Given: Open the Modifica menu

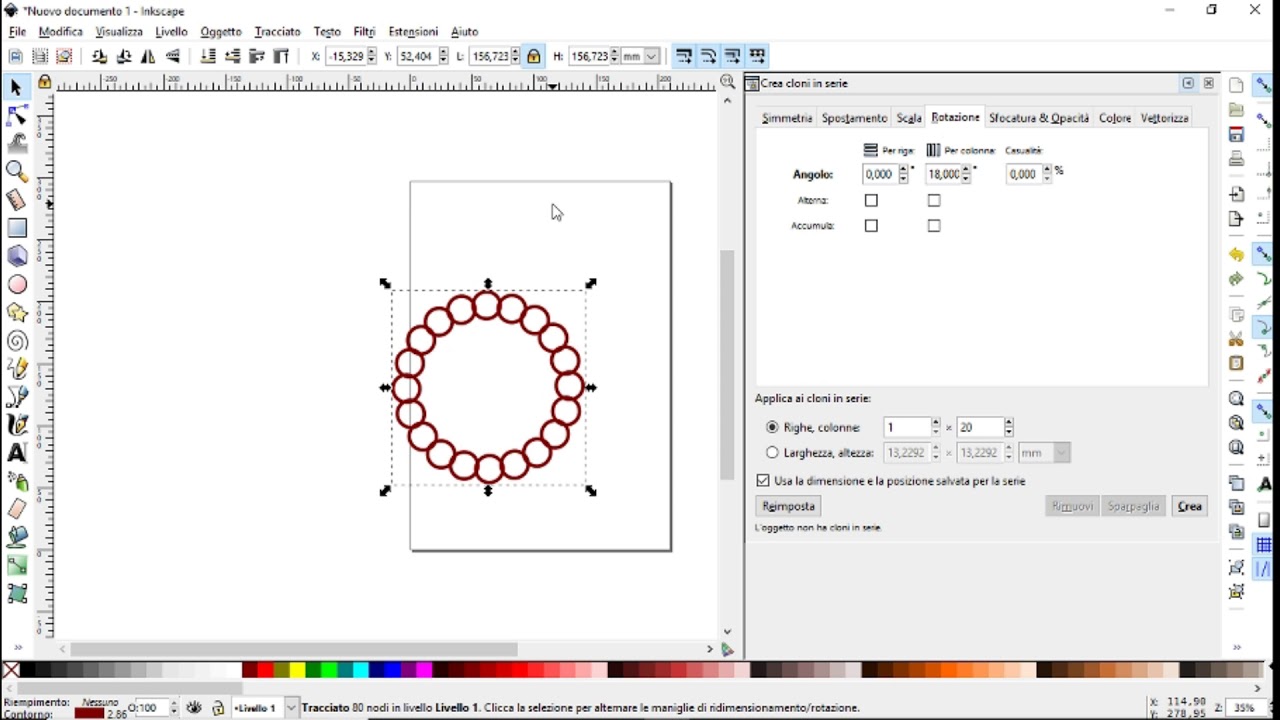Looking at the screenshot, I should pos(60,32).
